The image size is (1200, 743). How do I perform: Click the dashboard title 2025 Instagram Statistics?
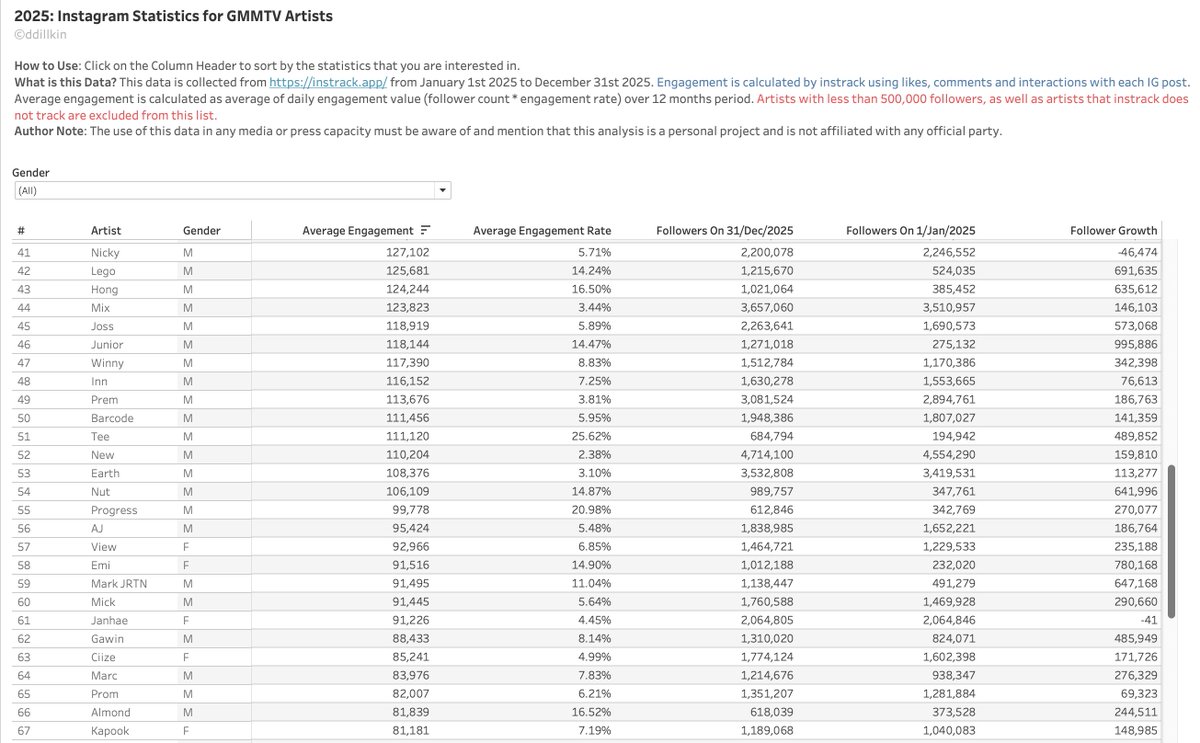[174, 15]
